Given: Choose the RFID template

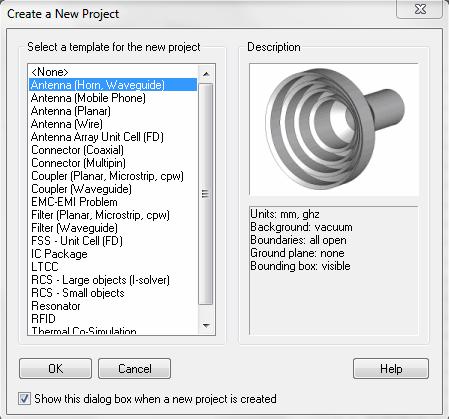Looking at the screenshot, I should tap(113, 319).
